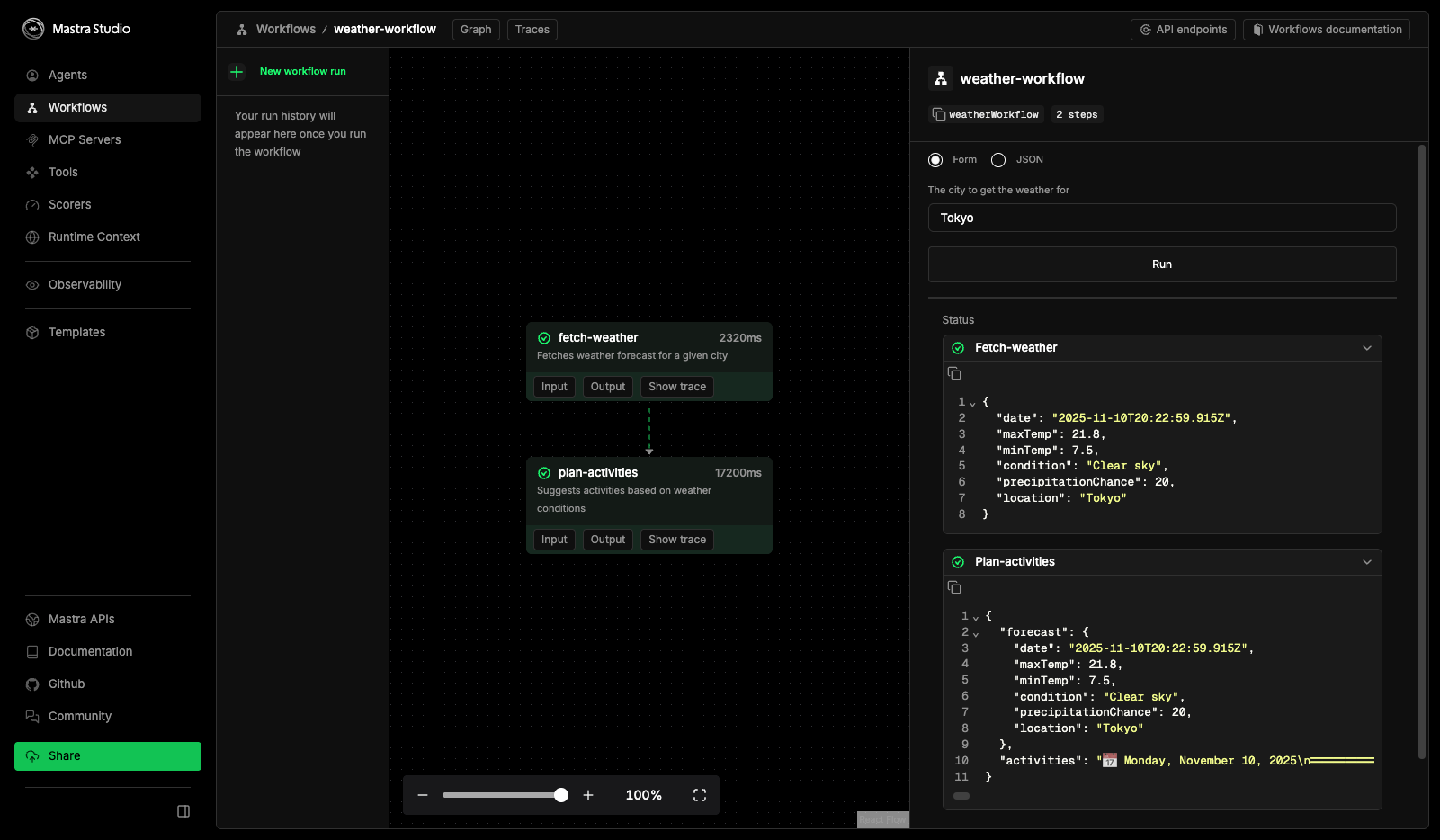Image resolution: width=1440 pixels, height=840 pixels.
Task: Click the fit view fullscreen icon
Action: point(700,795)
